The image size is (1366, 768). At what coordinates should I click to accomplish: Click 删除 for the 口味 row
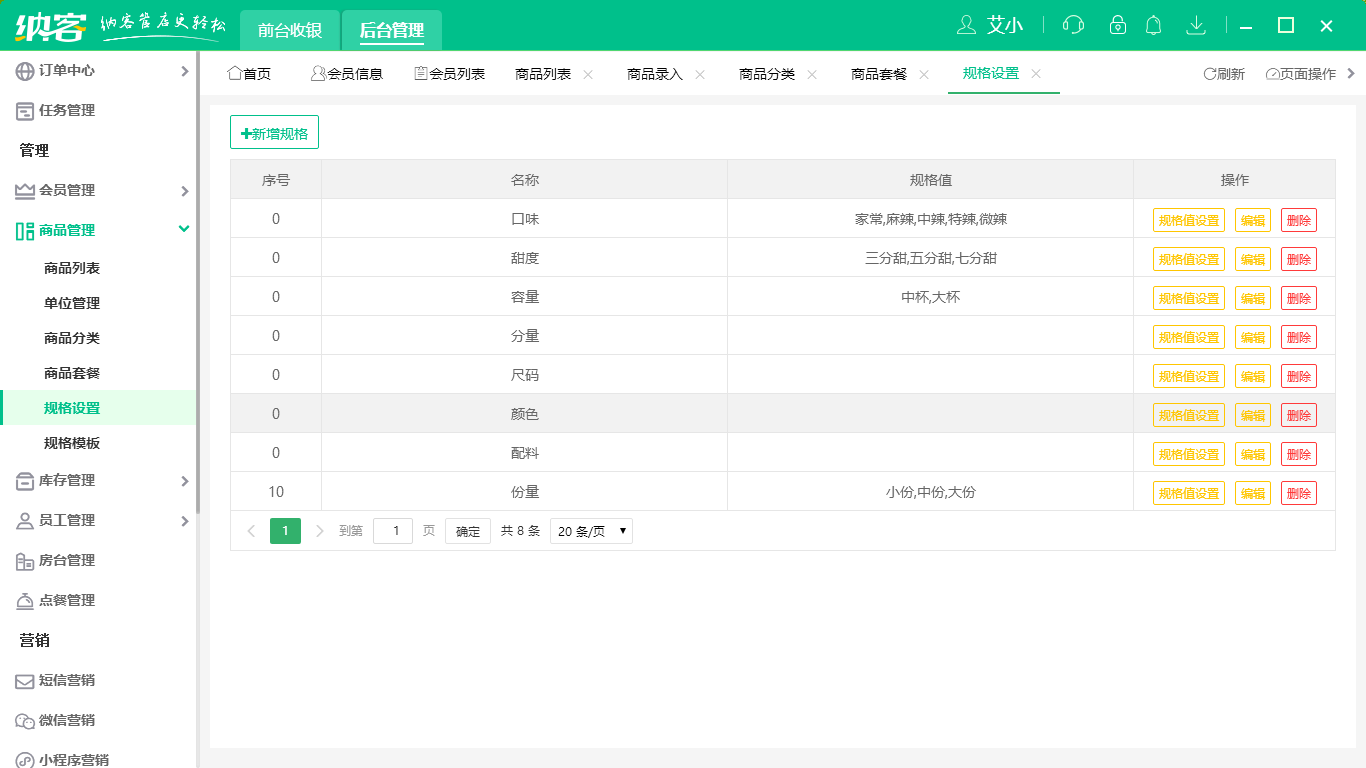(1298, 220)
